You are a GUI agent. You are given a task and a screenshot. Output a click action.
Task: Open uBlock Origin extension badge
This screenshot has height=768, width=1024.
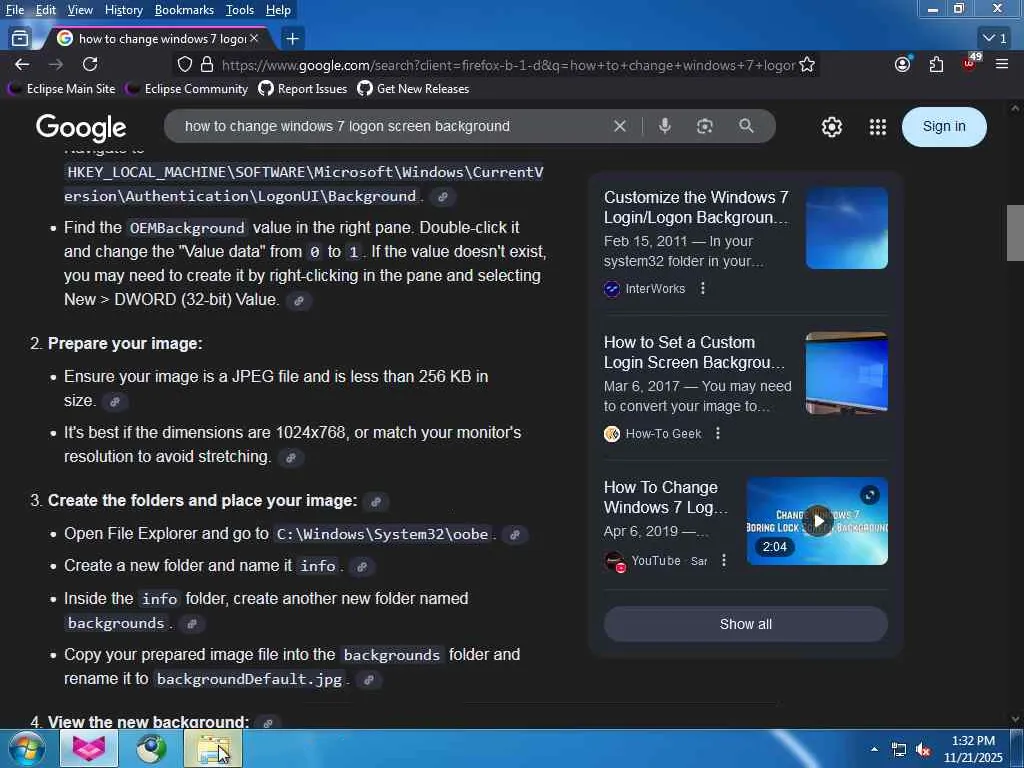pos(970,63)
